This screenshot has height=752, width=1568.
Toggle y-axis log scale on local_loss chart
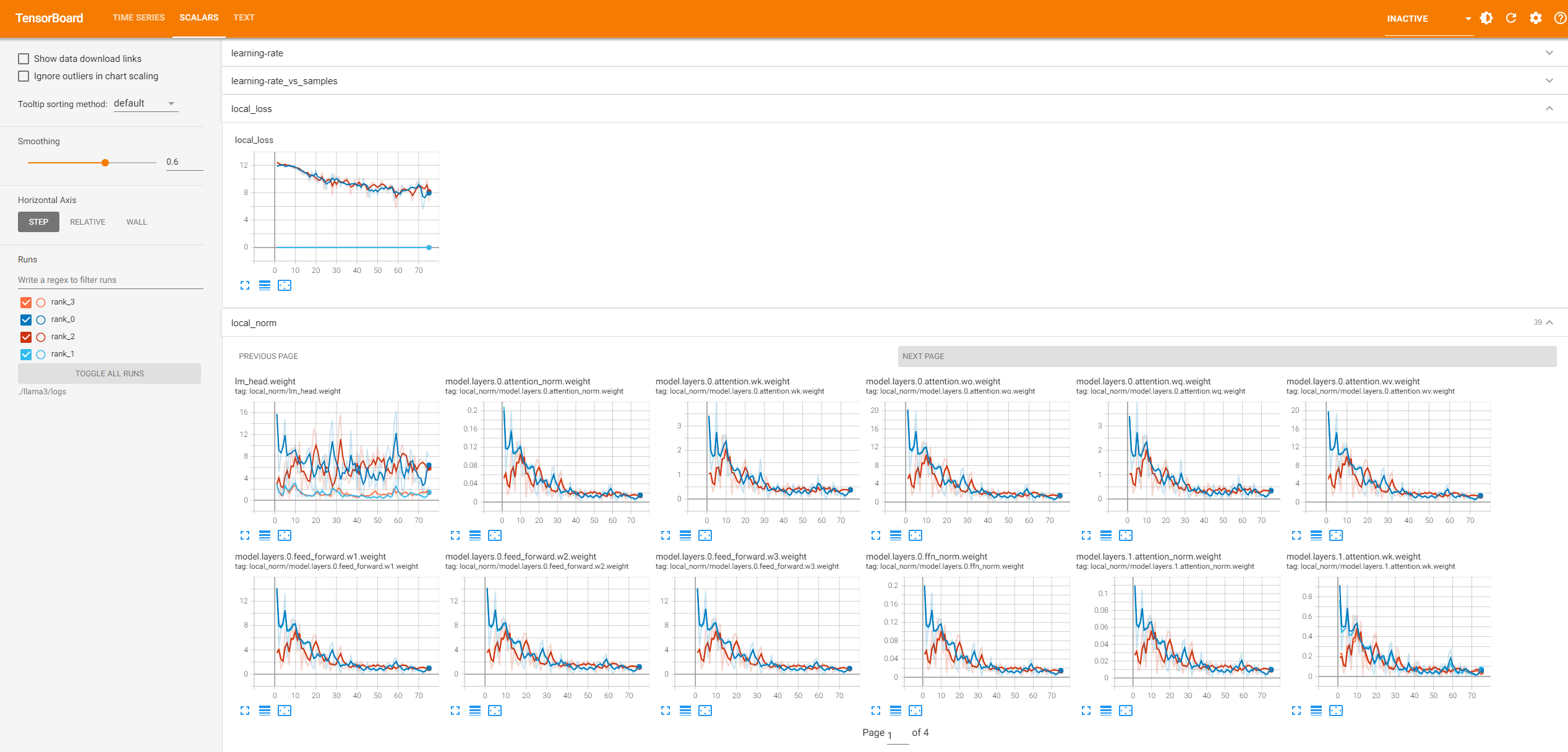point(265,285)
